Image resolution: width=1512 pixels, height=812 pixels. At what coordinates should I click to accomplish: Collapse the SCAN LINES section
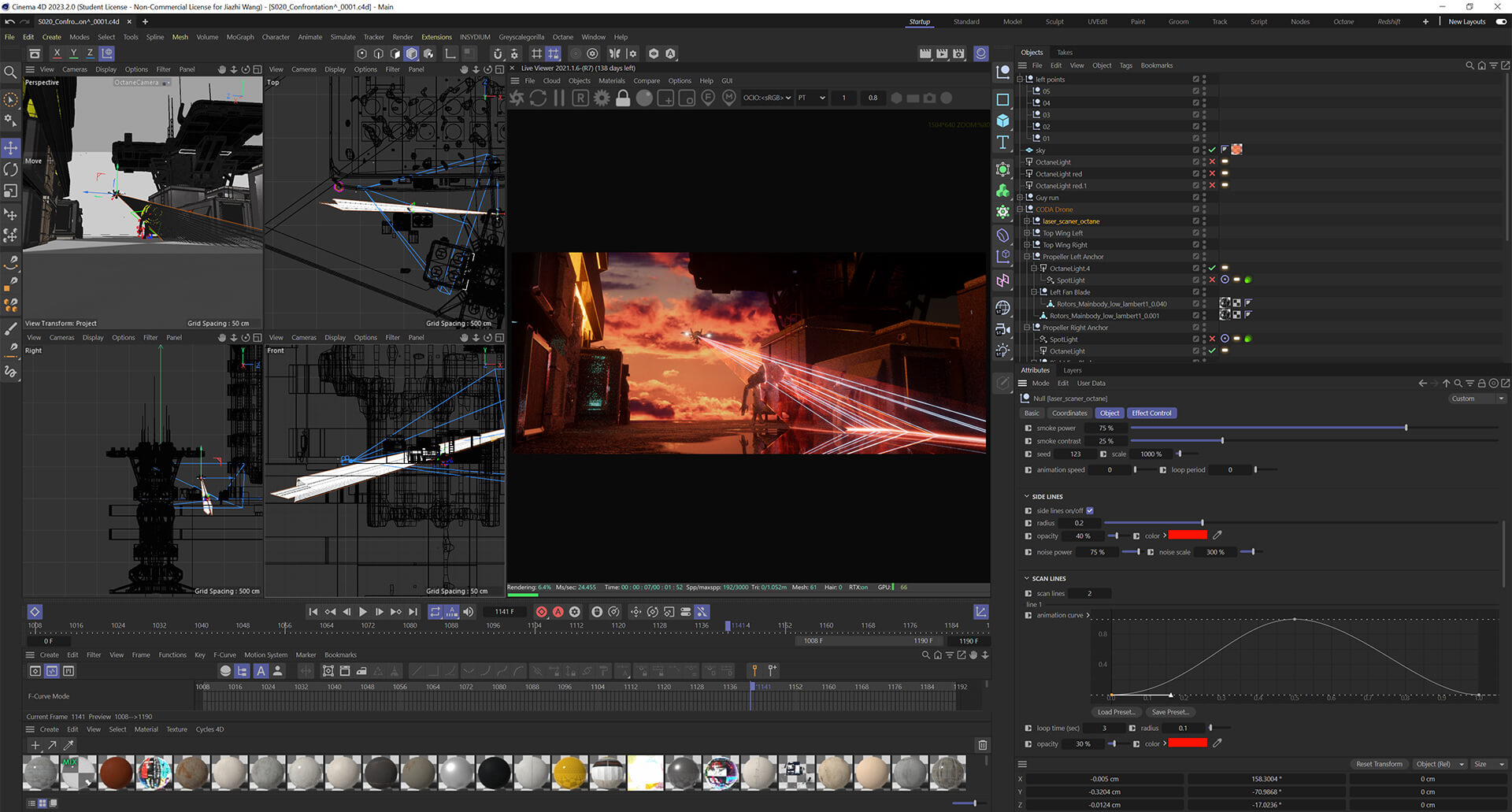[1026, 578]
